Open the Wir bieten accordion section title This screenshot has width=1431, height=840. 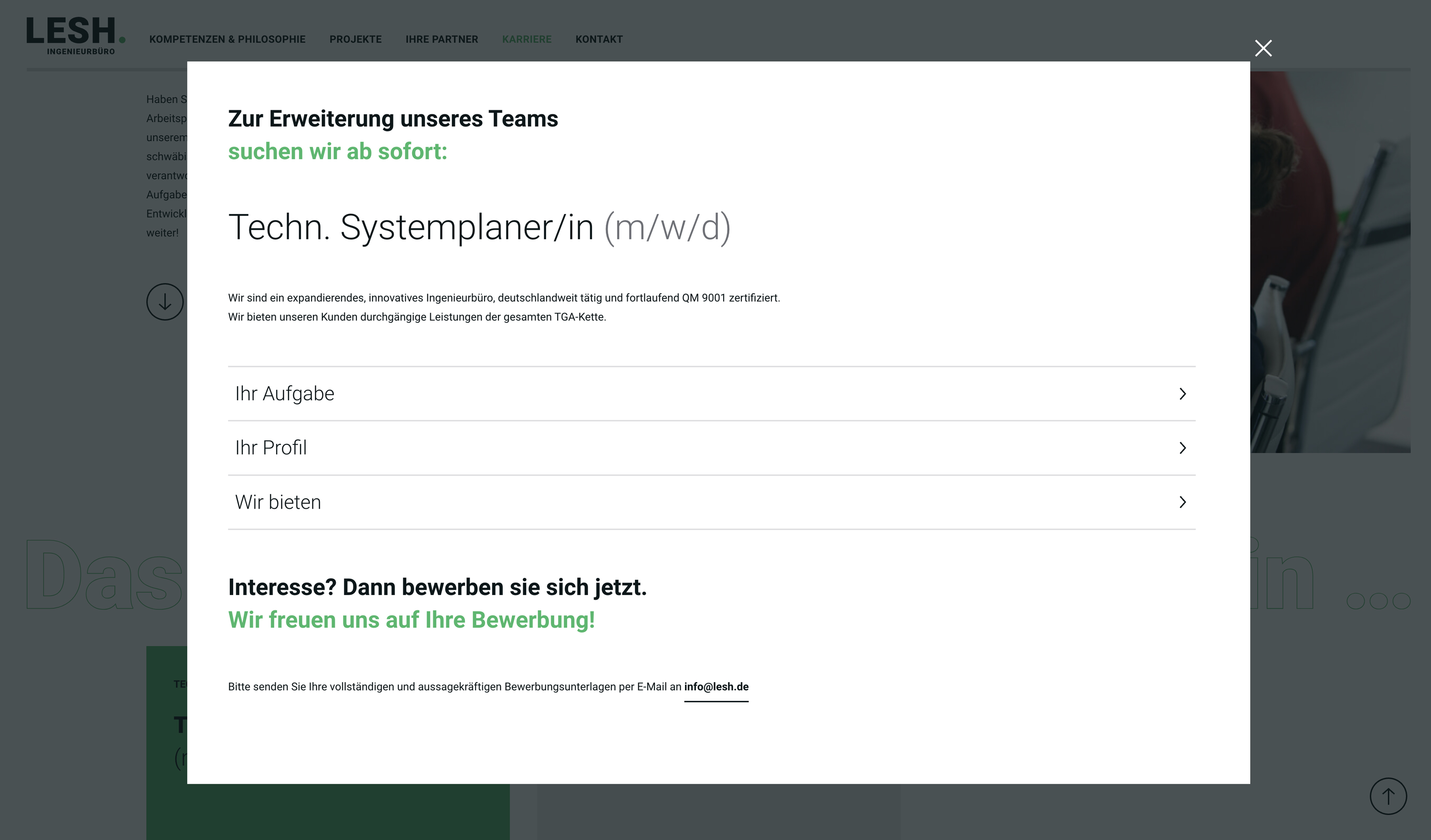coord(278,502)
